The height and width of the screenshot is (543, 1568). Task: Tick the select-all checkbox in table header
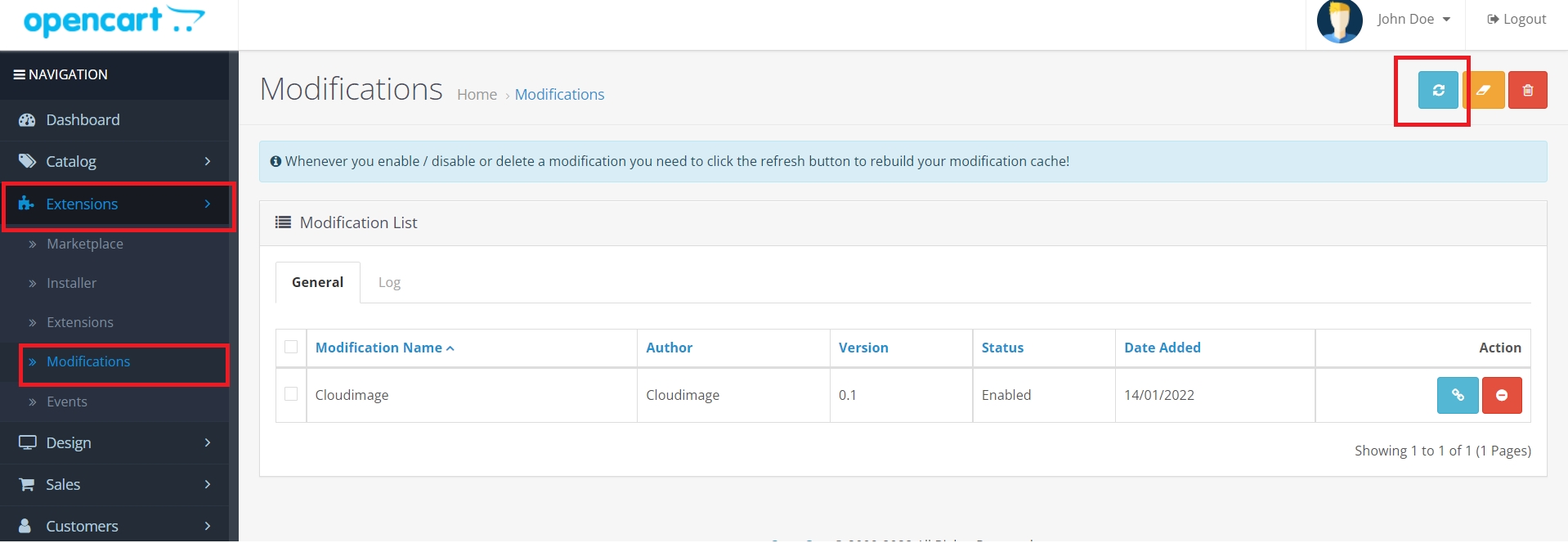pos(291,348)
